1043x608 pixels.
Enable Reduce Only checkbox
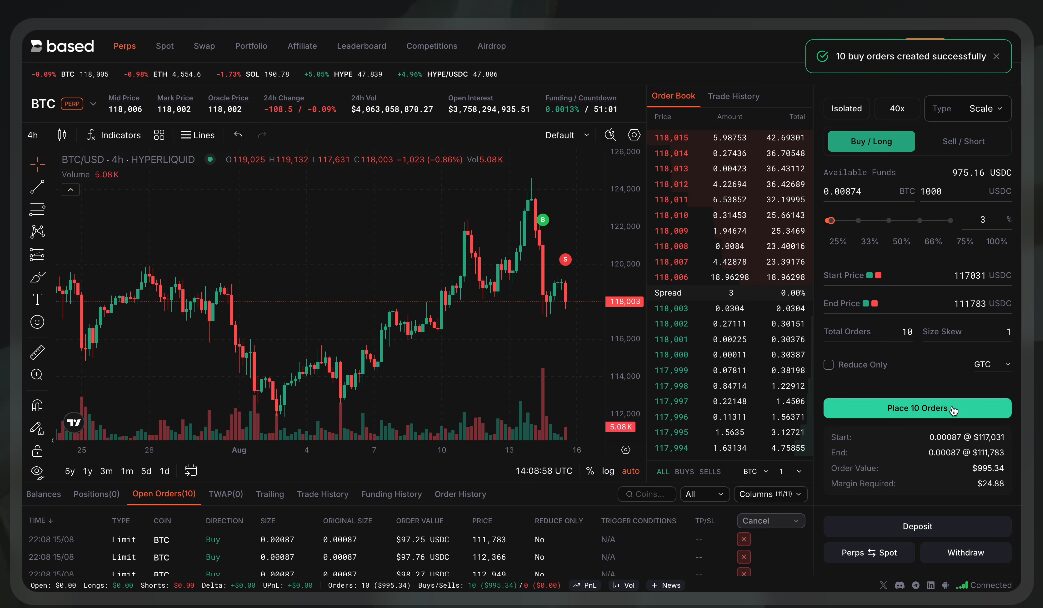tap(829, 365)
